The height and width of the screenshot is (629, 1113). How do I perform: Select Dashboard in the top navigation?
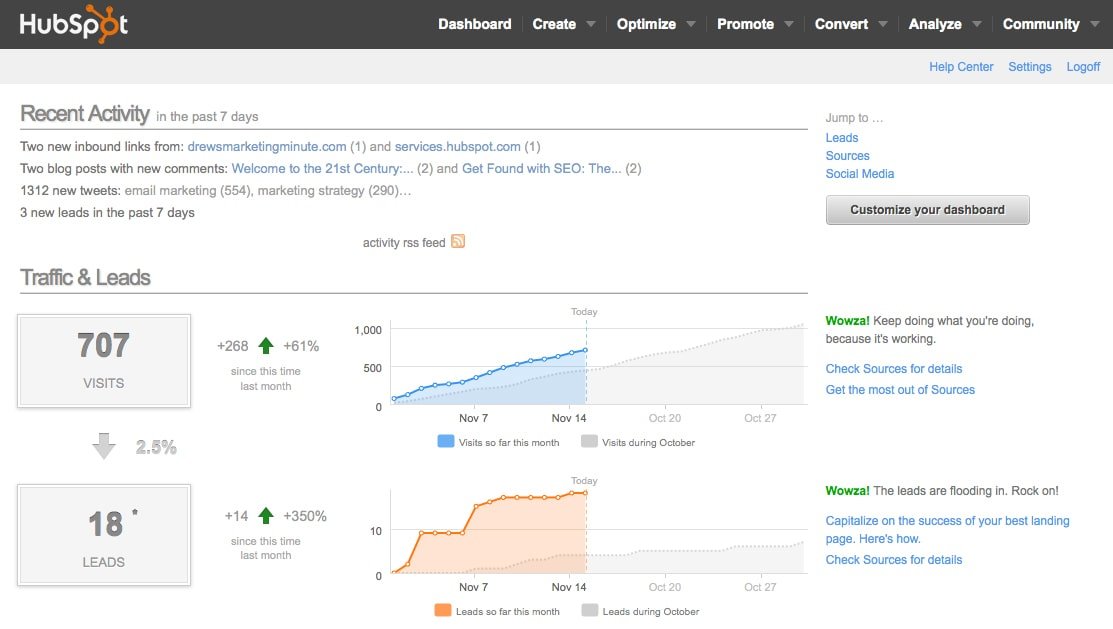[x=475, y=23]
